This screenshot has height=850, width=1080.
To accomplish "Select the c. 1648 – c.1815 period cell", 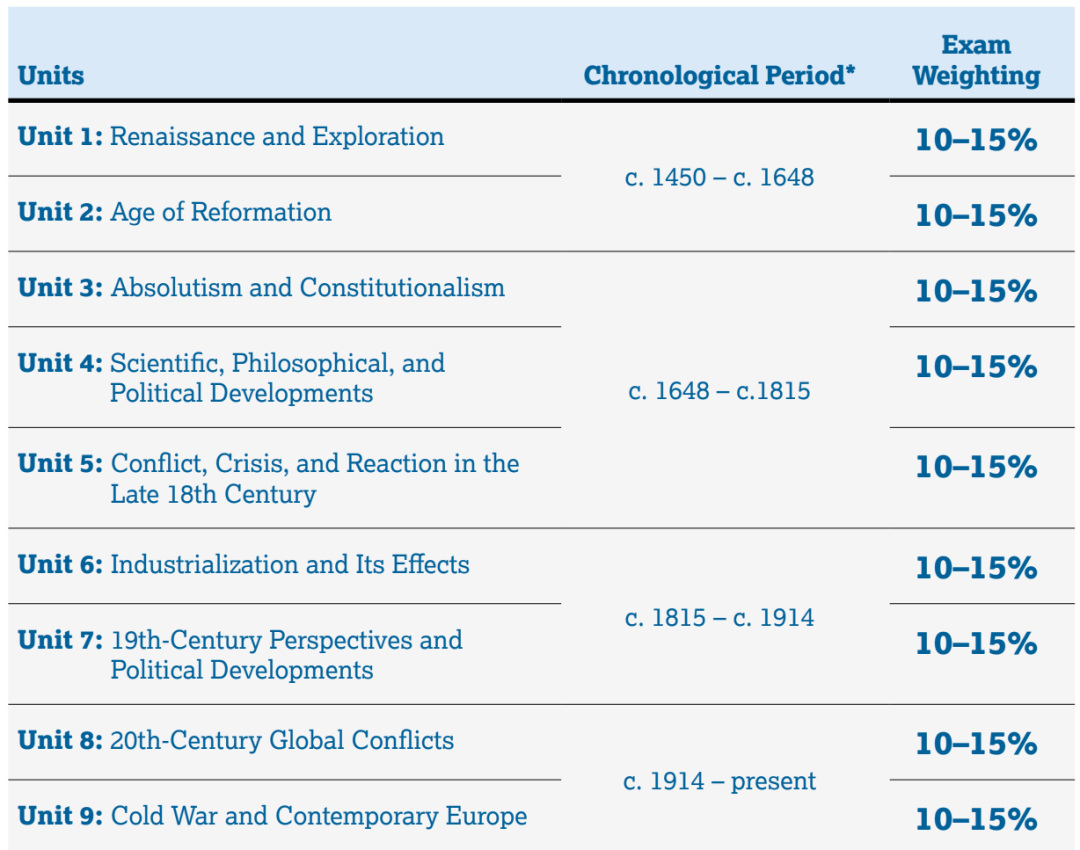I will pyautogui.click(x=719, y=391).
